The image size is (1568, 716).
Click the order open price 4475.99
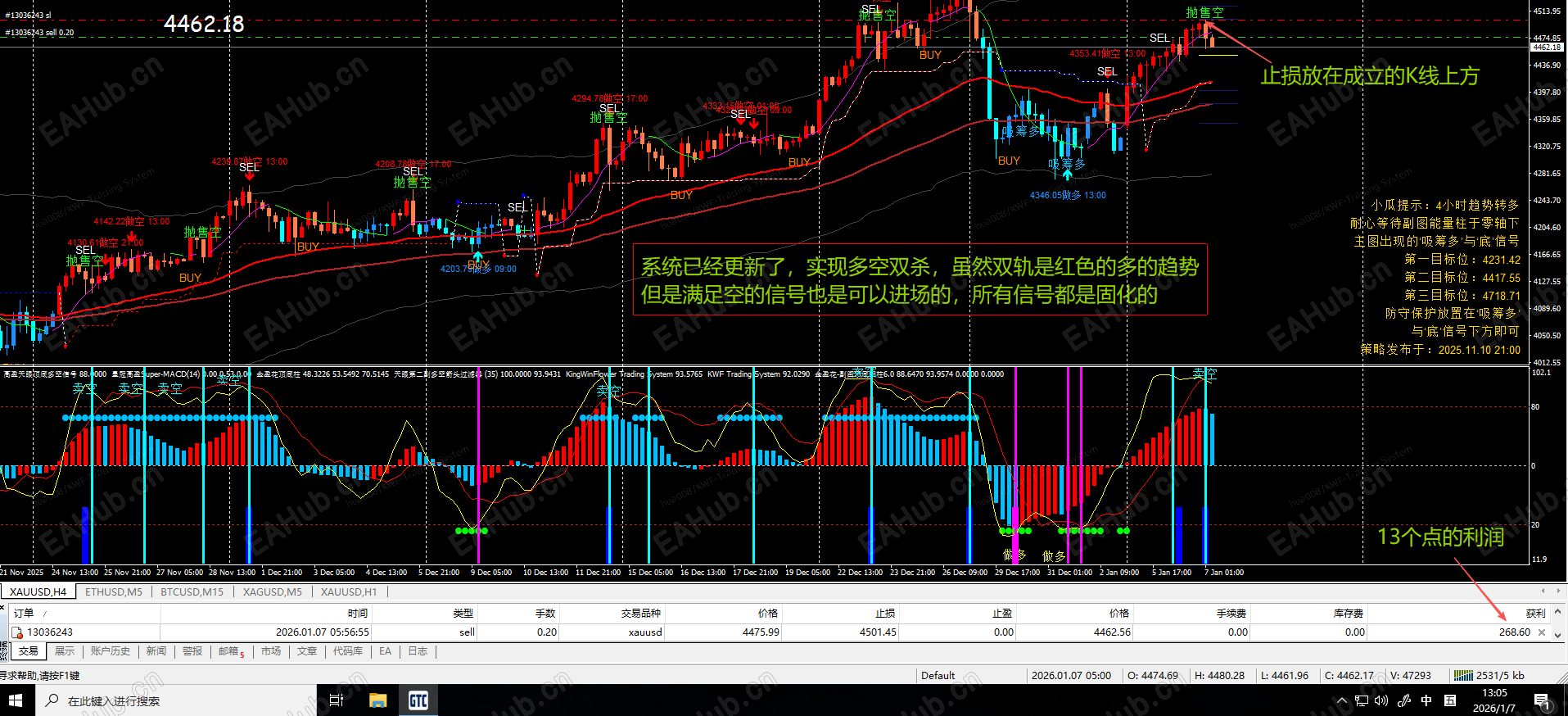coord(761,632)
